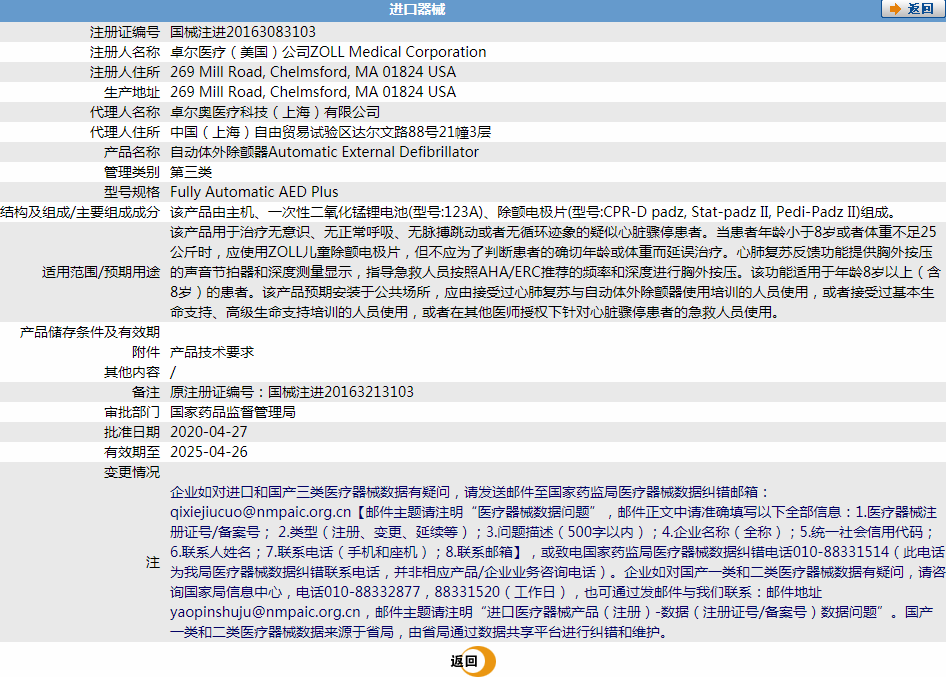Click 注册人名称 label
Screen dimensions: 946x677
tap(125, 52)
